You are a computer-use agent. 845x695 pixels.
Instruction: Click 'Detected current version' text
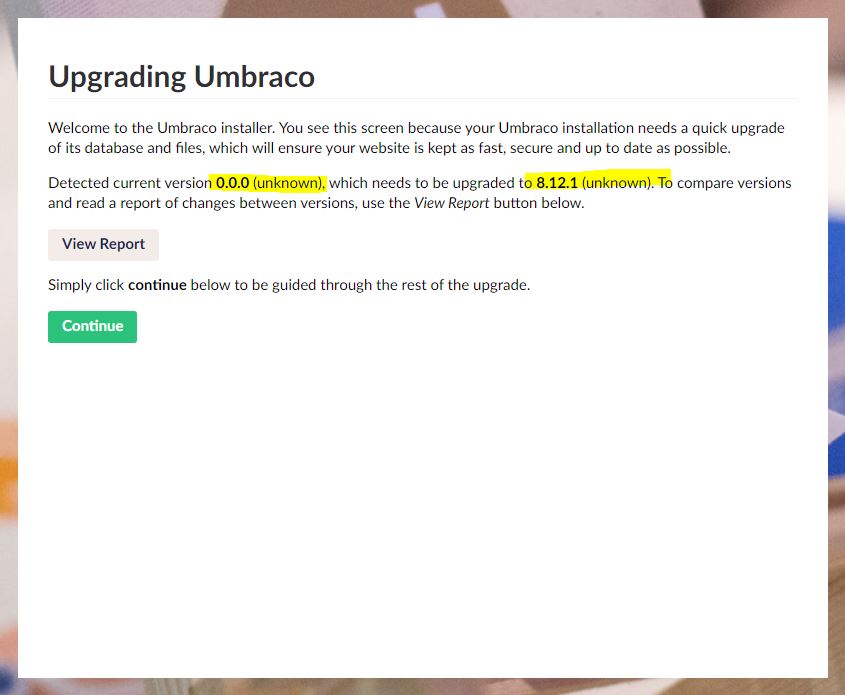pos(130,183)
